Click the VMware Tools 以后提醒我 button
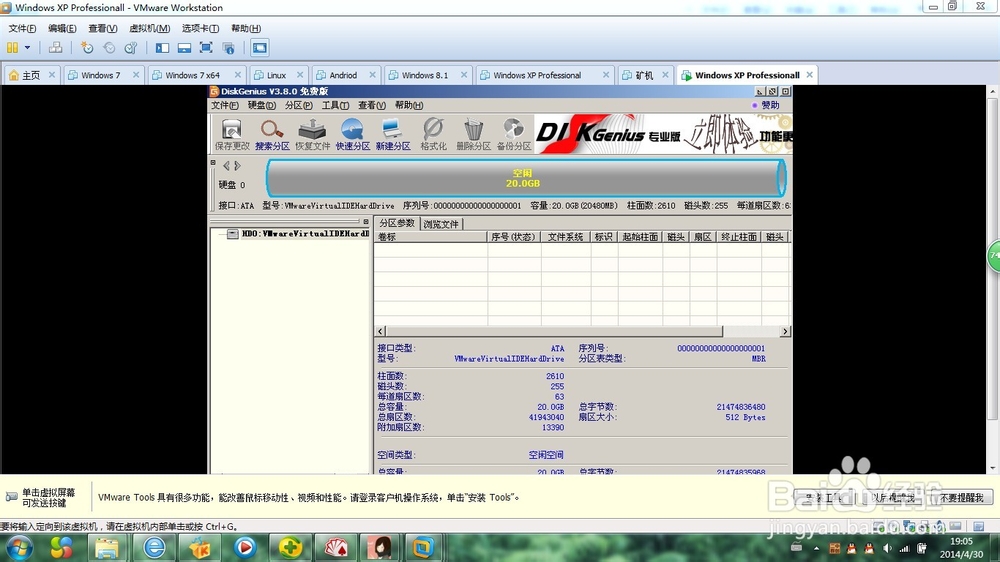 (x=892, y=498)
